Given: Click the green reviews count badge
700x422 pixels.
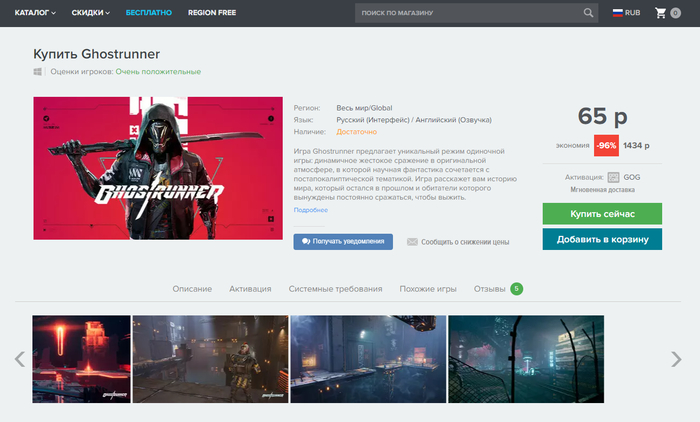Looking at the screenshot, I should [517, 289].
